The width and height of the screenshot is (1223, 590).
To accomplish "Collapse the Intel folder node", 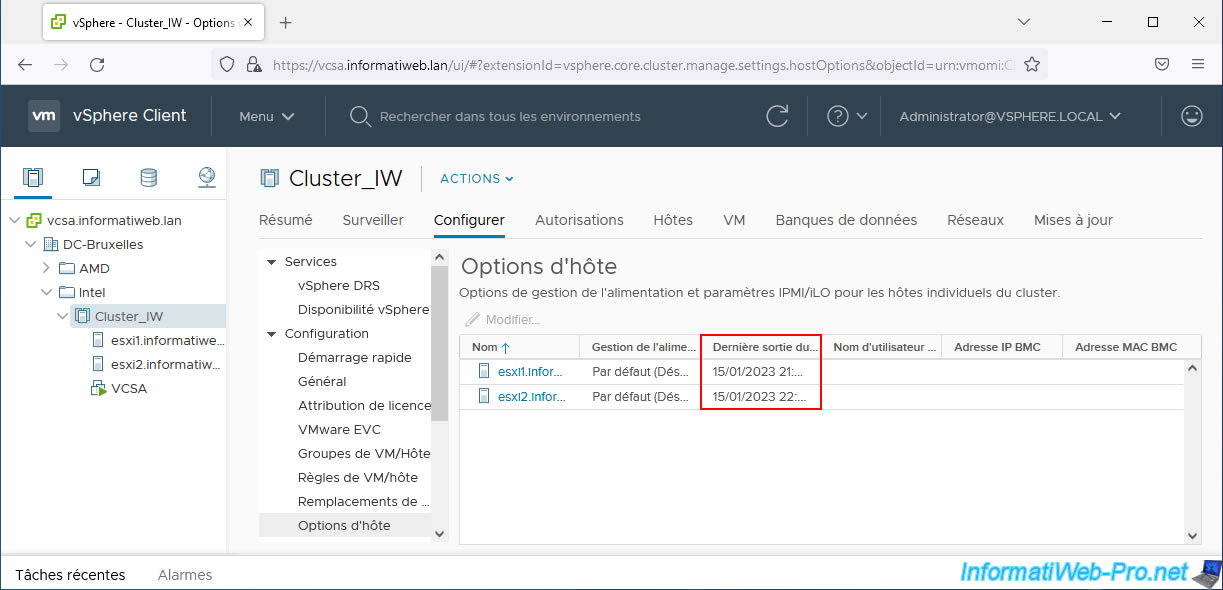I will pyautogui.click(x=46, y=292).
